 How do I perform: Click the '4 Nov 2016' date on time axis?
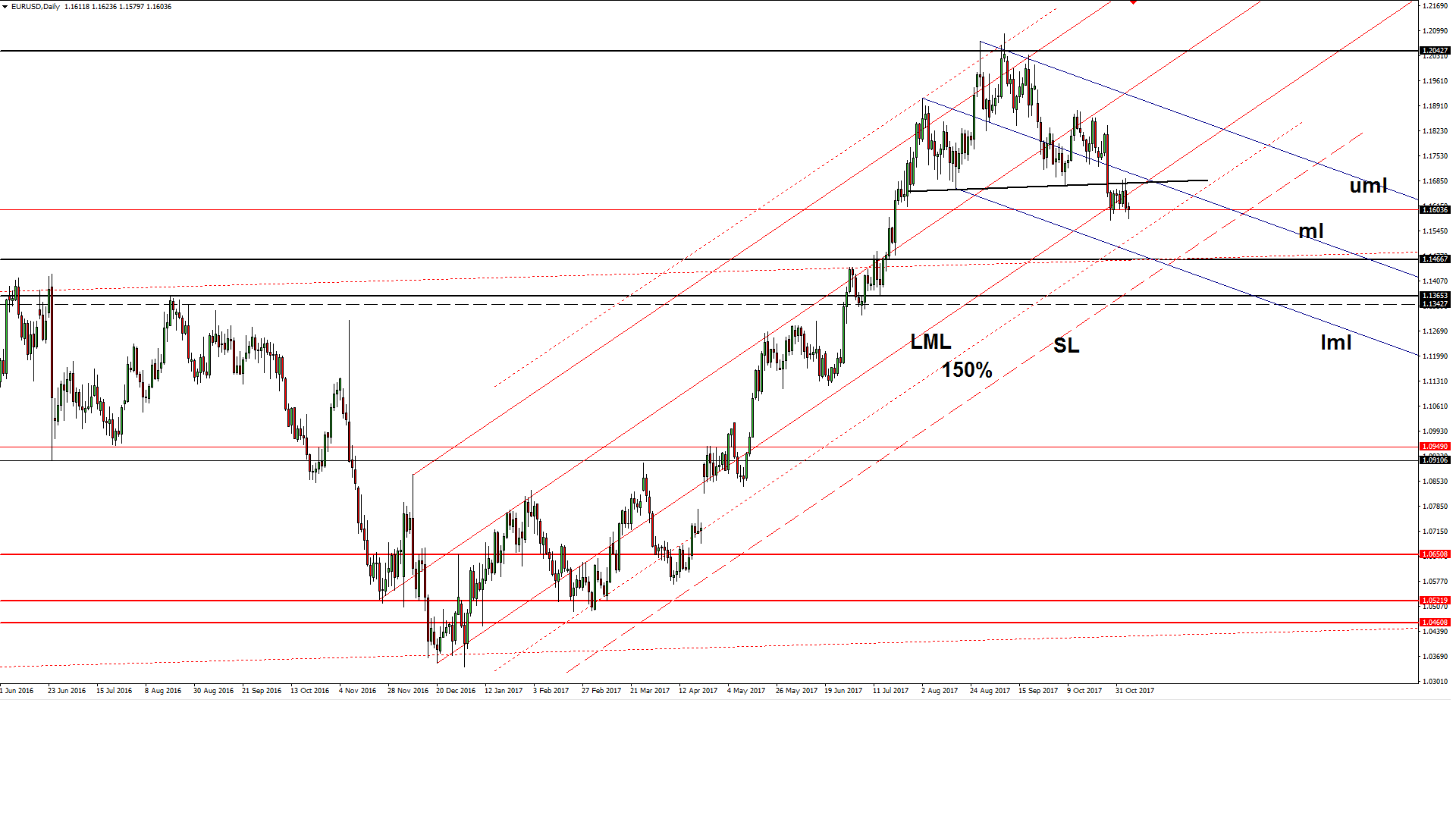[358, 691]
